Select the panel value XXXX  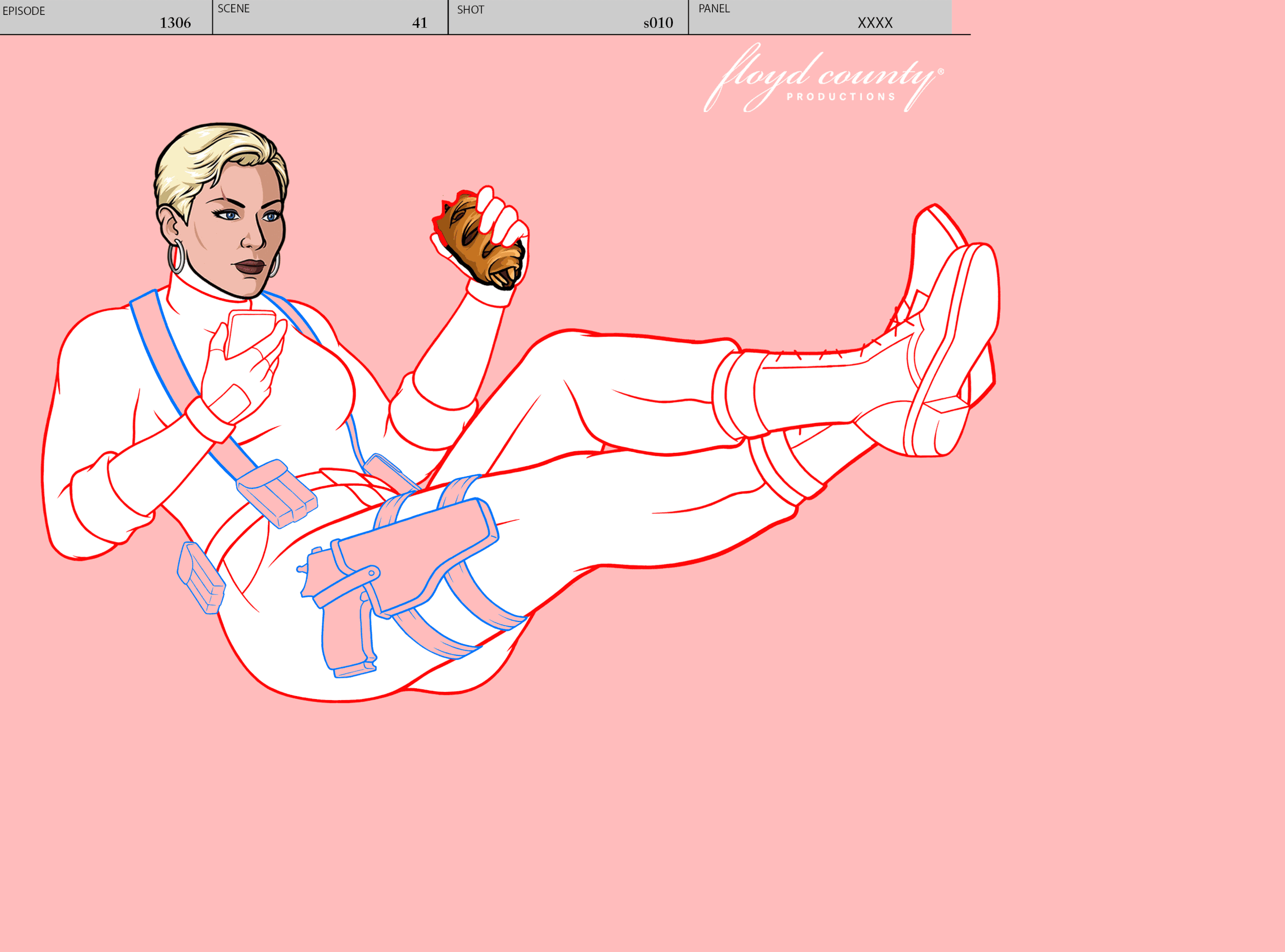[x=875, y=23]
